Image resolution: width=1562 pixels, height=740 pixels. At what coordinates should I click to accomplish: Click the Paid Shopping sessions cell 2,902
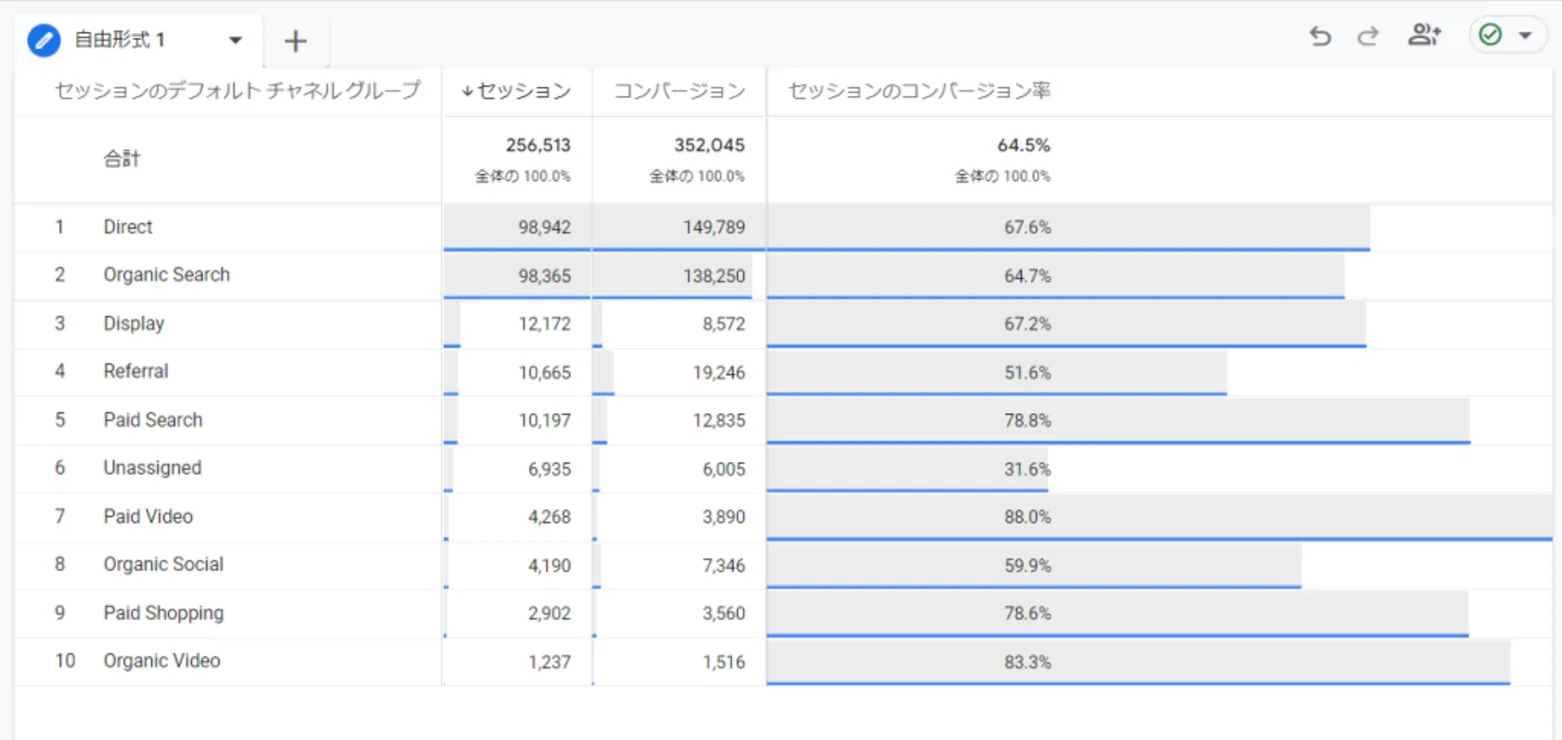click(x=550, y=613)
